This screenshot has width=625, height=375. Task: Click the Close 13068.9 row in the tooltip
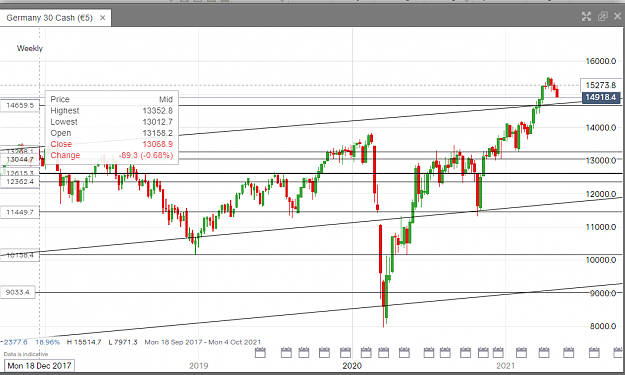(x=112, y=144)
